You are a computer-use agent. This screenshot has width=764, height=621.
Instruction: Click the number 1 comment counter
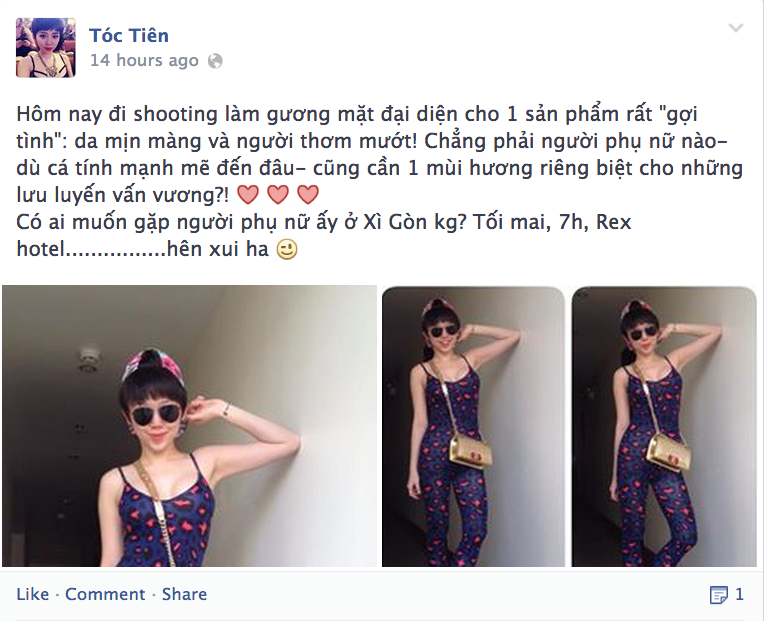pyautogui.click(x=739, y=594)
